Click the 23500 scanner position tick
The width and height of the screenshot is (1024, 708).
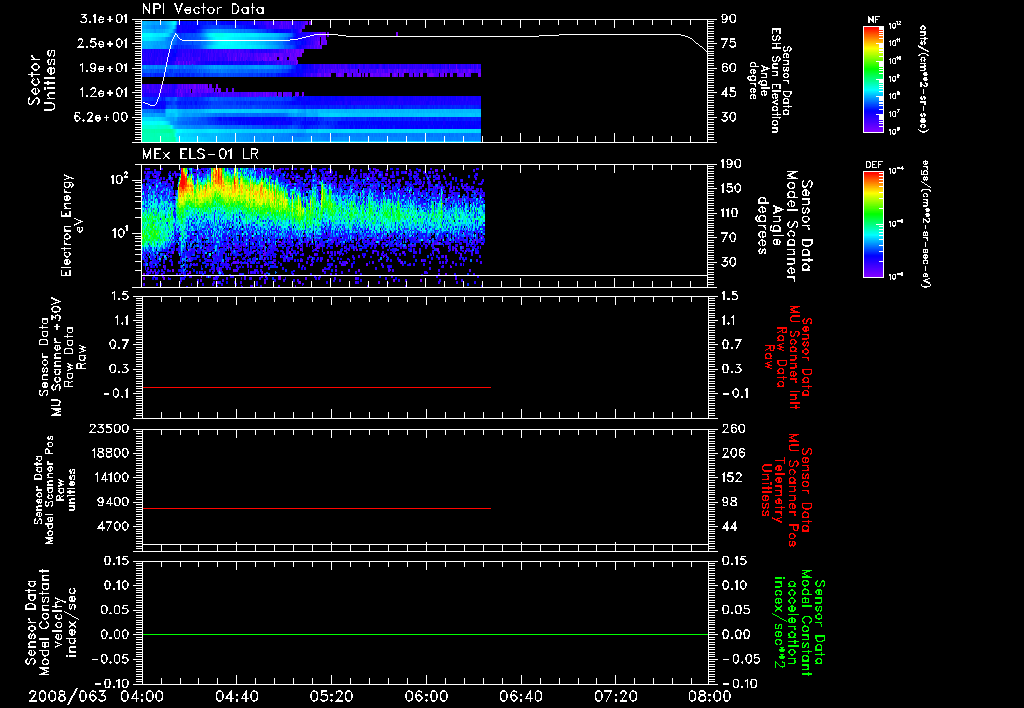109,428
